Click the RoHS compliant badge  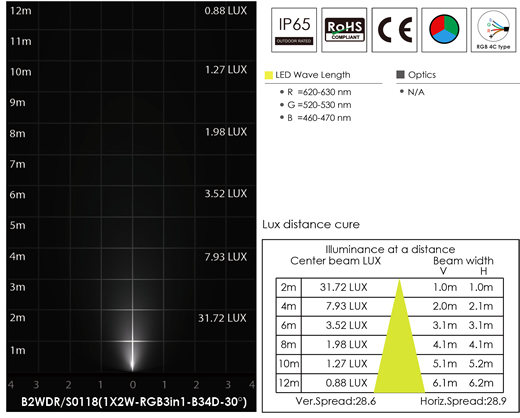point(344,30)
